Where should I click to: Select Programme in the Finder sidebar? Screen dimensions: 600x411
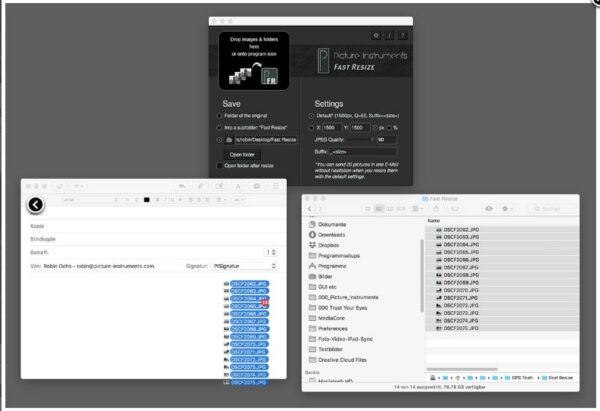pyautogui.click(x=332, y=266)
